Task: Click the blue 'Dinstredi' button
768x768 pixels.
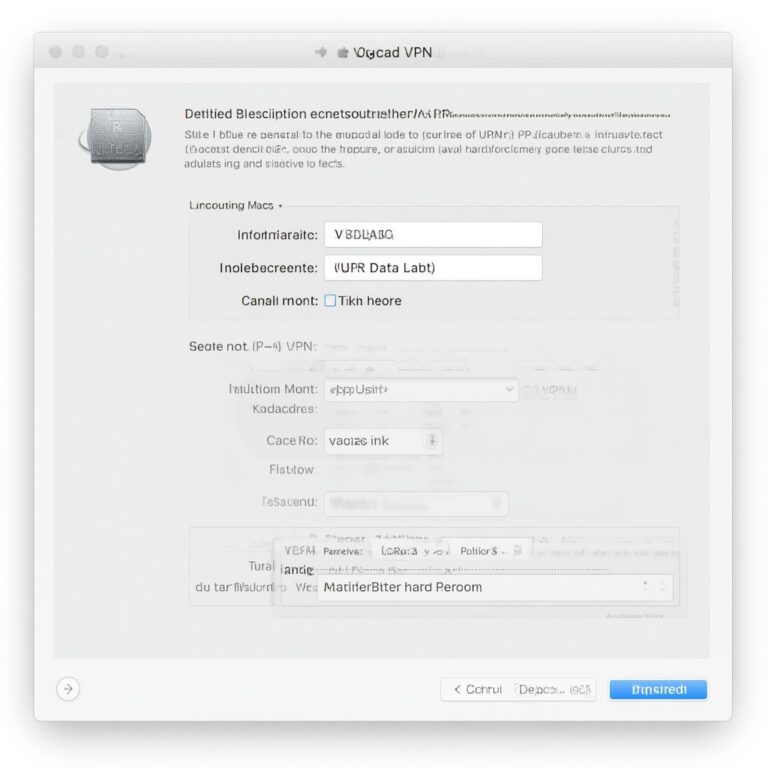Action: tap(658, 690)
